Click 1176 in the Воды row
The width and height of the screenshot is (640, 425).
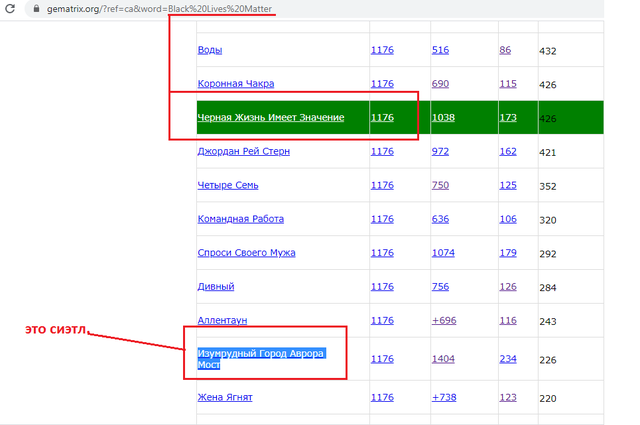382,50
